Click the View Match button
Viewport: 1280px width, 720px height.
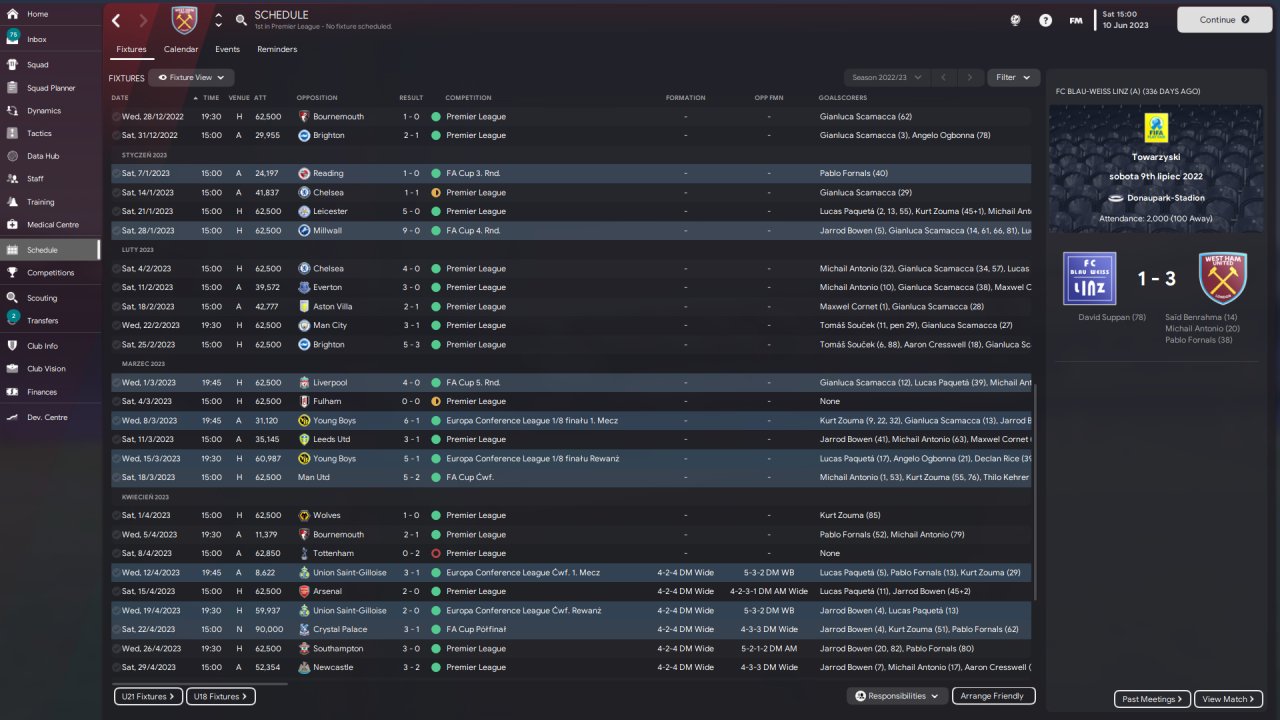pyautogui.click(x=1229, y=699)
